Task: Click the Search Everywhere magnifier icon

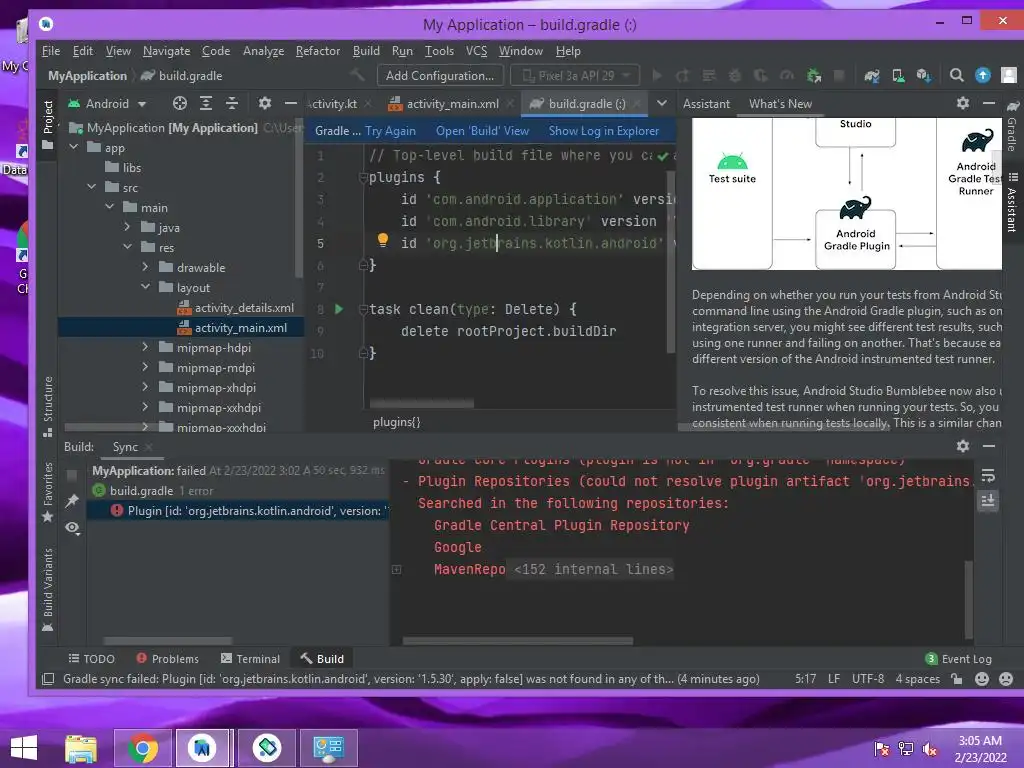Action: [x=957, y=76]
